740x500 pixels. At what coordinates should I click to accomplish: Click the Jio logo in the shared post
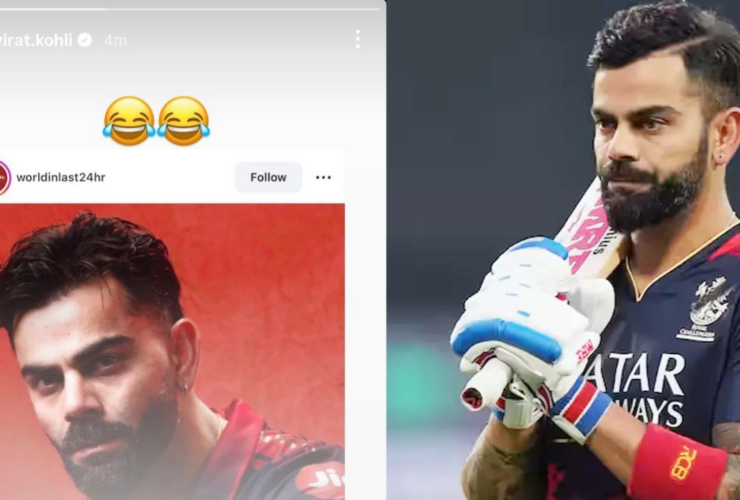click(x=322, y=481)
